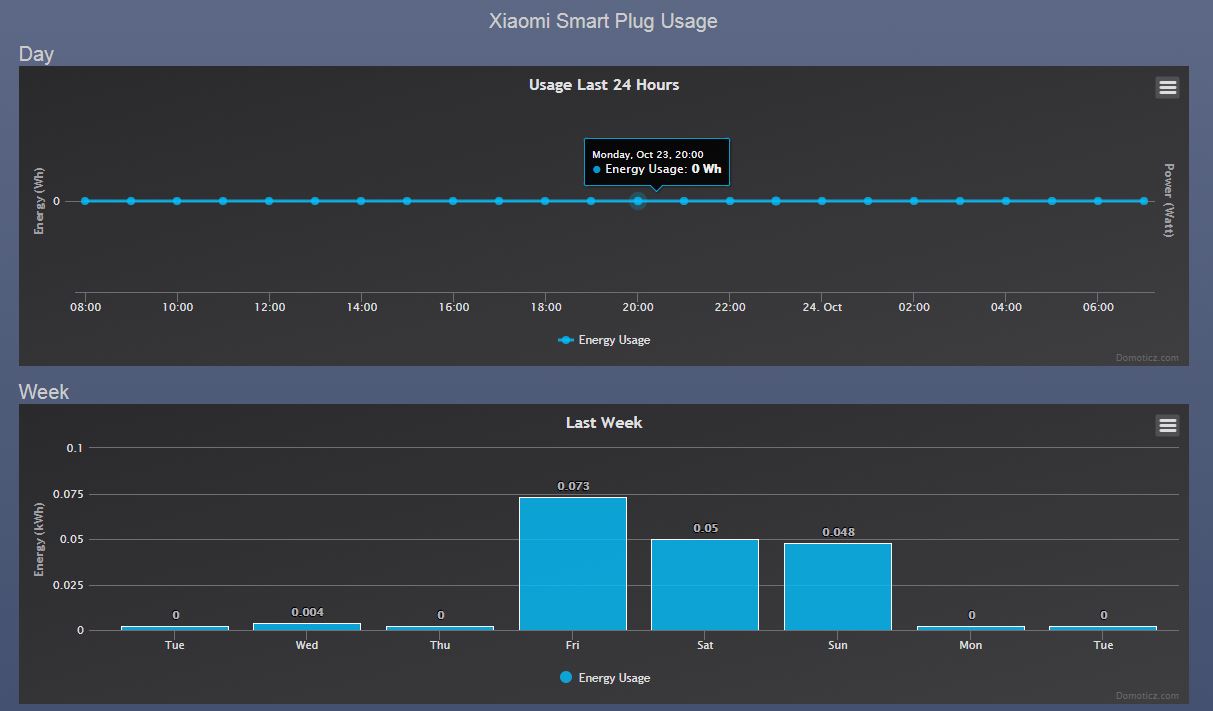
Task: Click the 'Week' section heading
Action: (44, 392)
